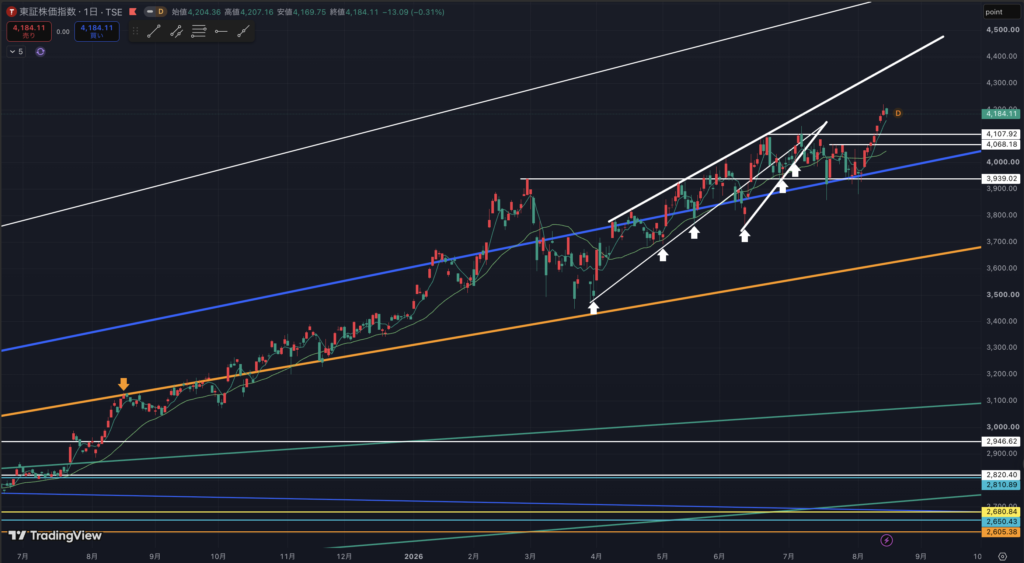The image size is (1024, 563).
Task: Click the 2,820.40 price label
Action: click(x=1000, y=475)
